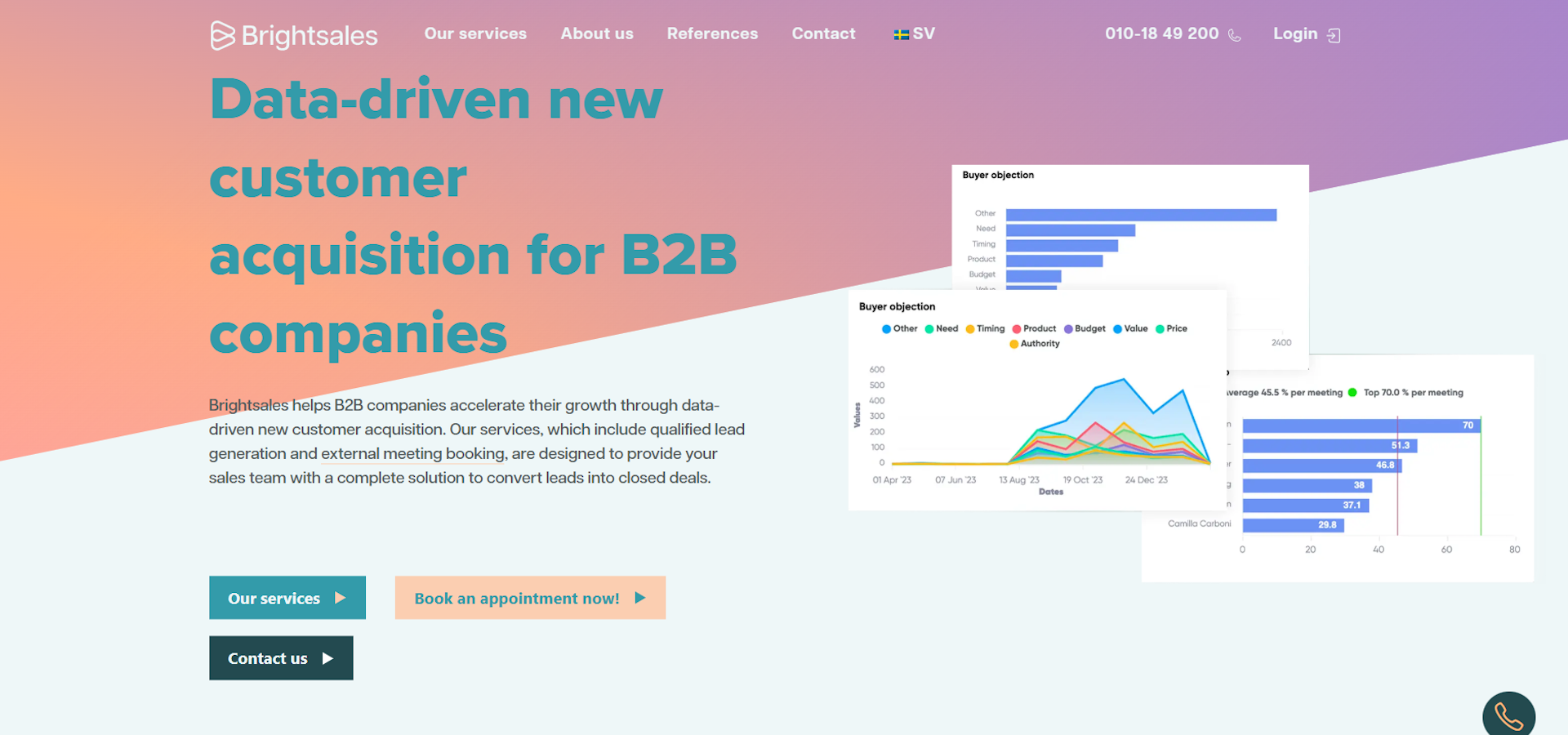The width and height of the screenshot is (1568, 735).
Task: Click the bar labeled 51.3
Action: 1330,445
